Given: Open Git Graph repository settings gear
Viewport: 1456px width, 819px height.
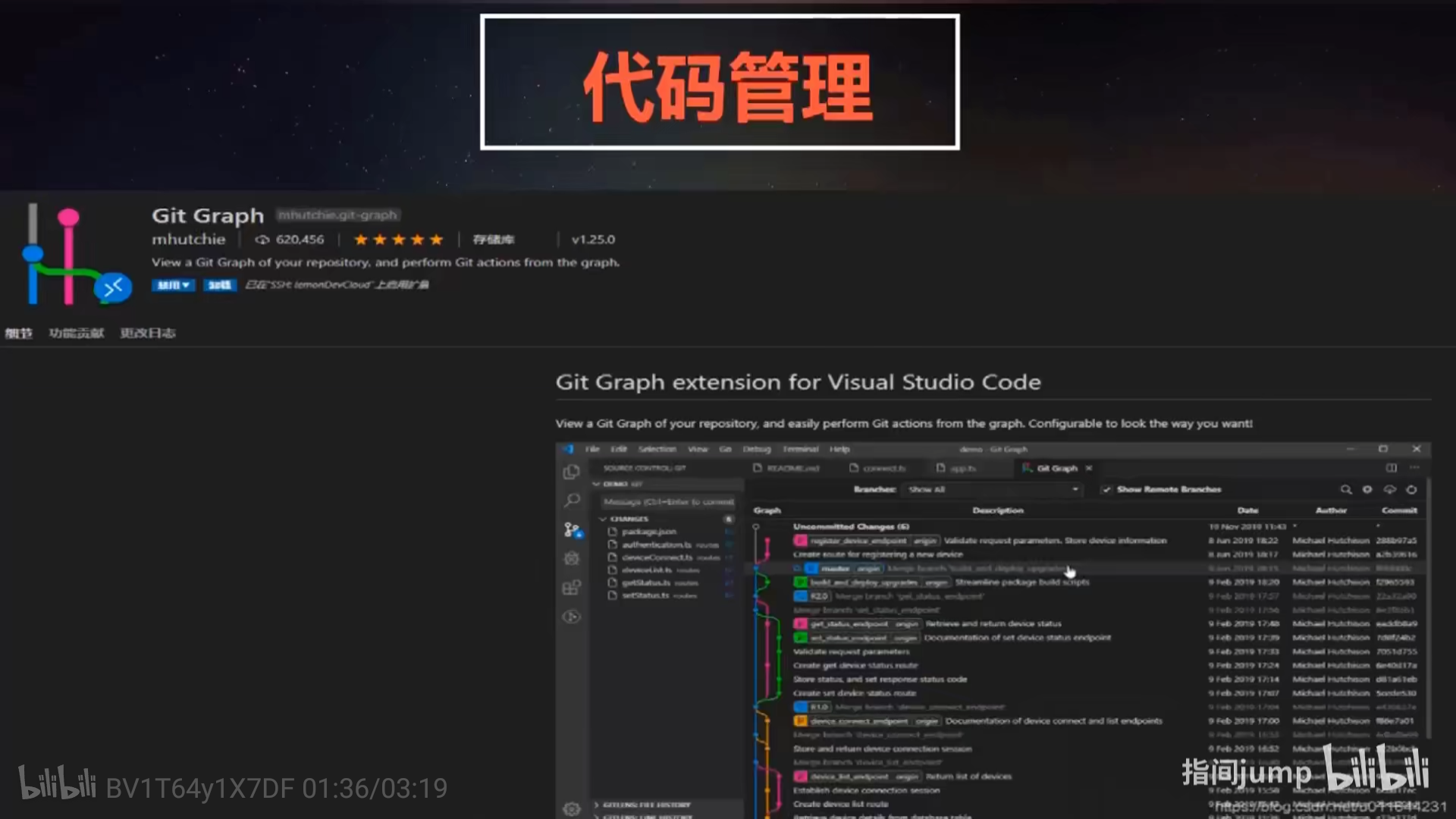Looking at the screenshot, I should pos(1367,490).
